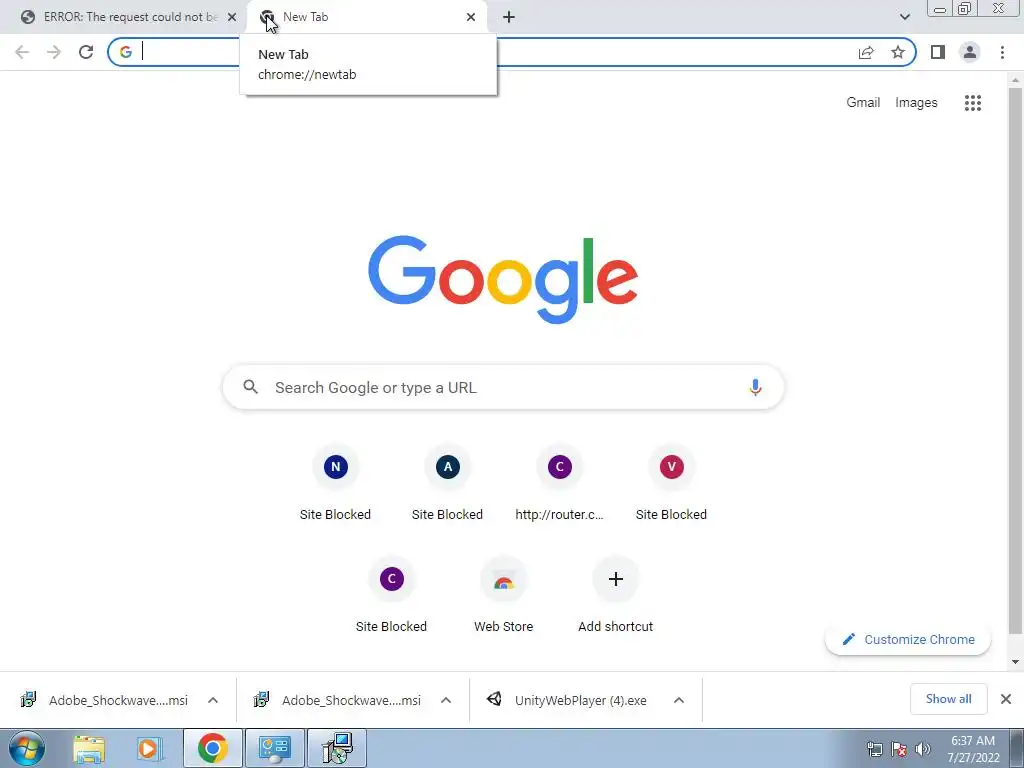Share this page via the share icon

(866, 52)
